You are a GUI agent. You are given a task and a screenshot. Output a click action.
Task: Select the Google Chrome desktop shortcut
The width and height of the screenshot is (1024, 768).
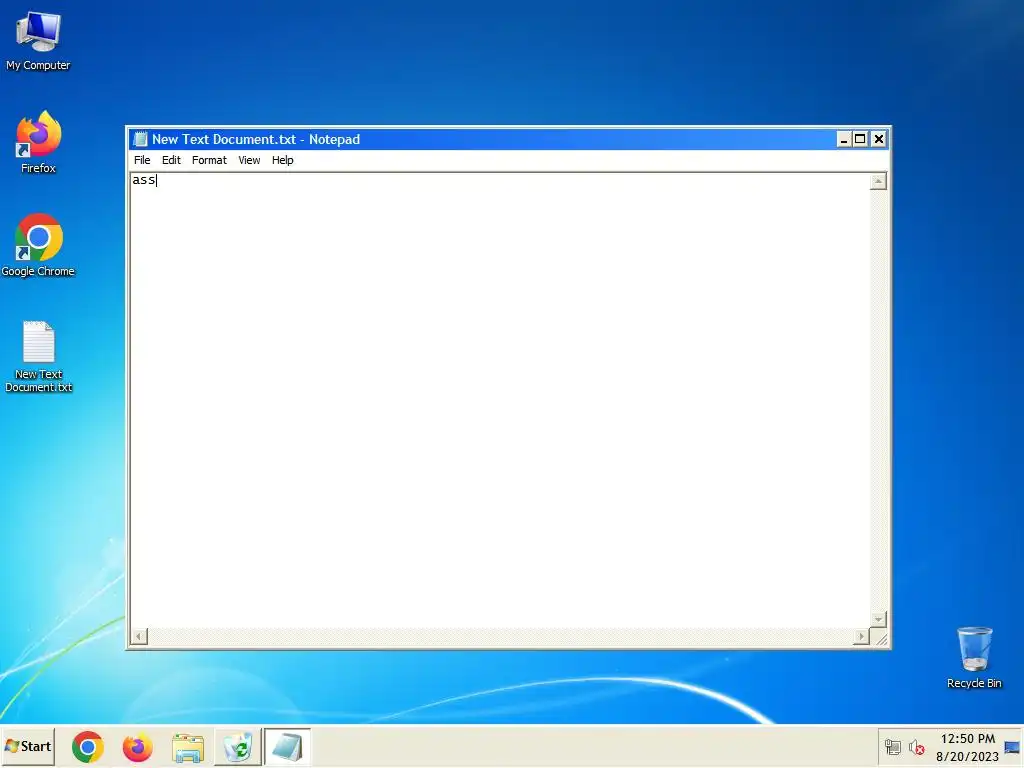[38, 245]
